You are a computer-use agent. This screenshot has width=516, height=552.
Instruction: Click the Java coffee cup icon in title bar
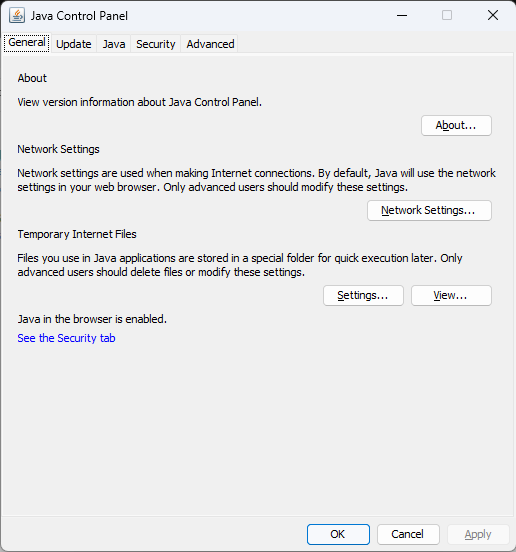17,16
